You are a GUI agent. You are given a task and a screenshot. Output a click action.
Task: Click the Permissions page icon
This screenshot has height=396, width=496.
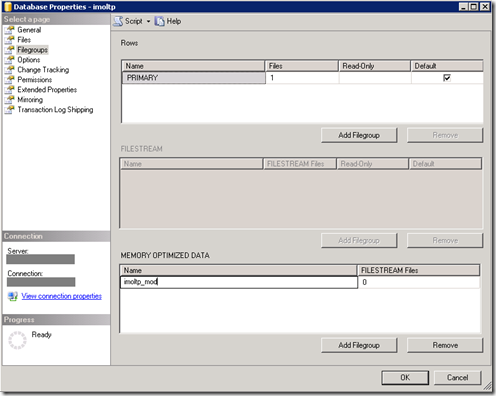[x=9, y=80]
